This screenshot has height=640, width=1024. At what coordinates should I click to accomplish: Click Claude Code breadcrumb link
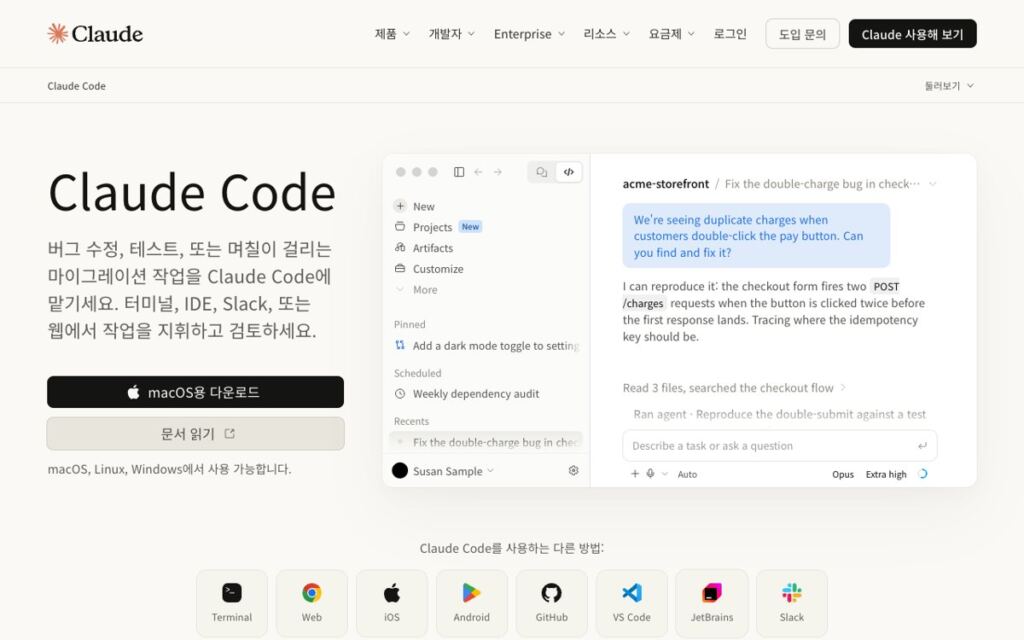point(76,86)
